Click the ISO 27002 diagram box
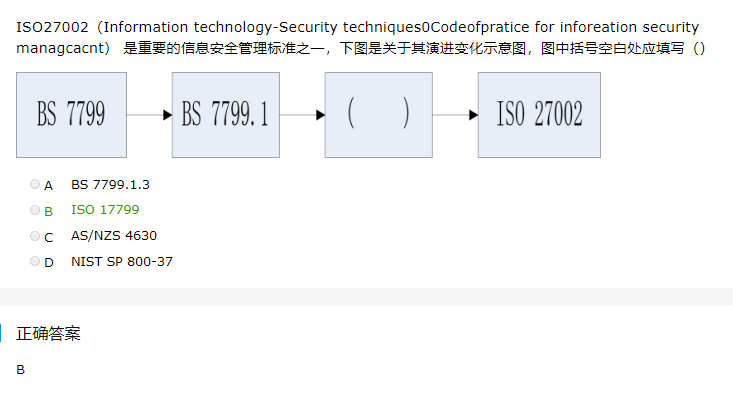This screenshot has height=413, width=733. click(539, 115)
